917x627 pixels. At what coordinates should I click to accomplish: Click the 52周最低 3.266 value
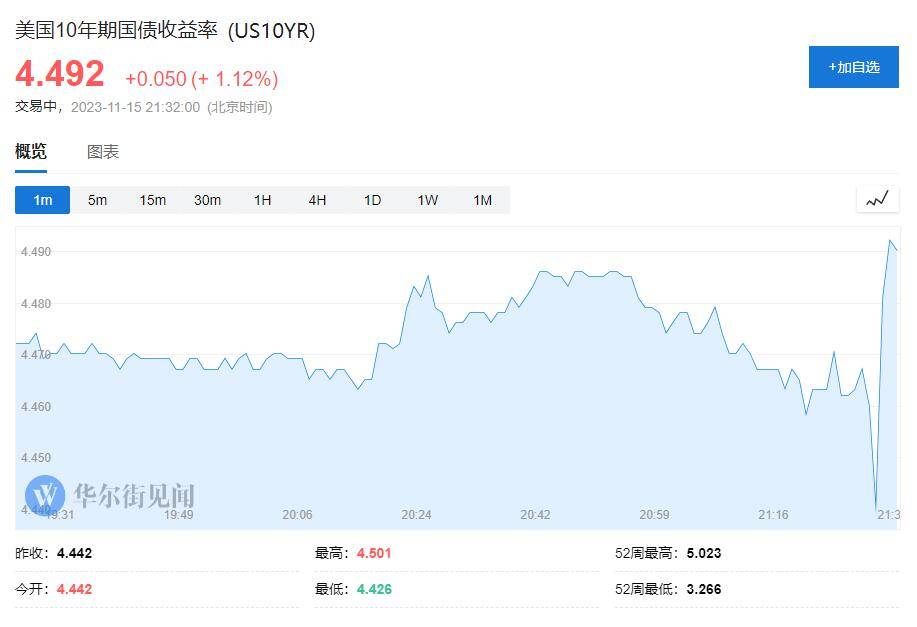(704, 589)
